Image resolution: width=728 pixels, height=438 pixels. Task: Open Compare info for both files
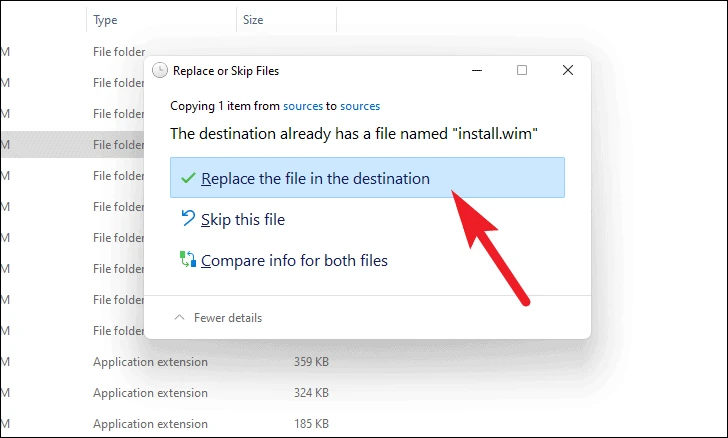[294, 260]
